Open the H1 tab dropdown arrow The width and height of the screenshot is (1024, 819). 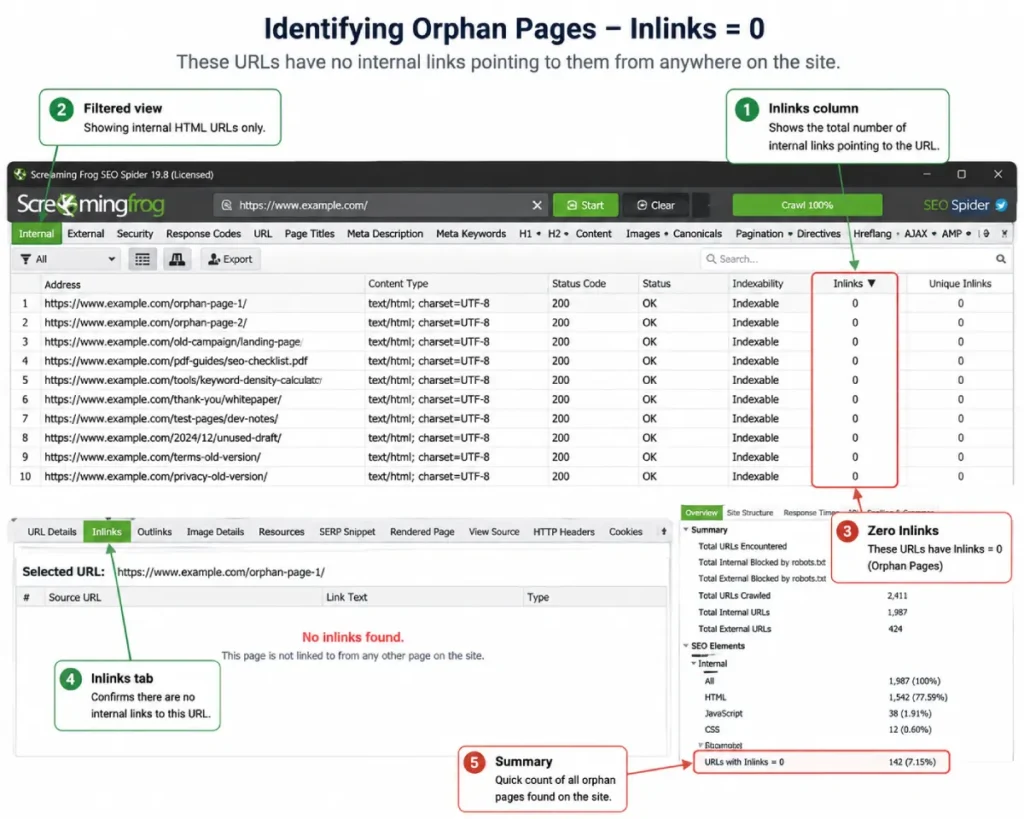point(538,234)
